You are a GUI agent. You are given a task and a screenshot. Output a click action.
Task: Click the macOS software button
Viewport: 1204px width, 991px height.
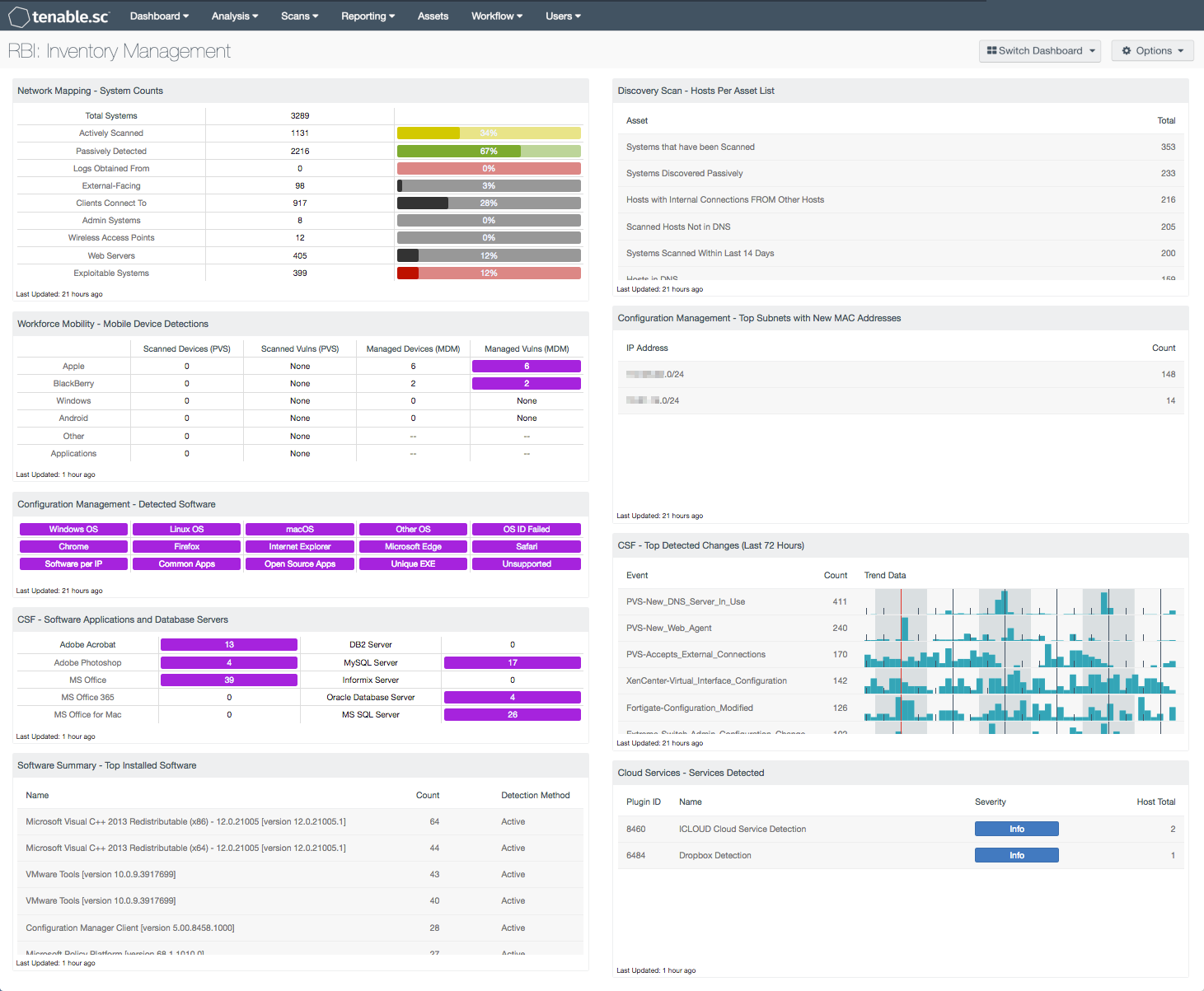(x=300, y=529)
